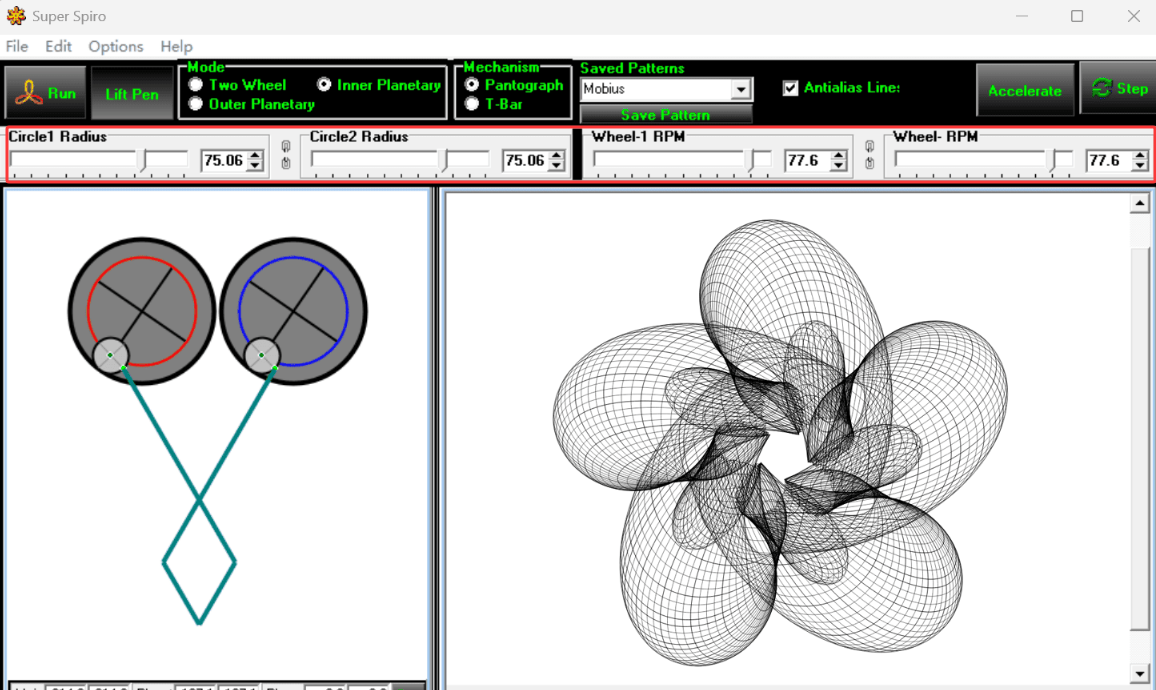
Task: Click the Accelerate button
Action: point(1025,91)
